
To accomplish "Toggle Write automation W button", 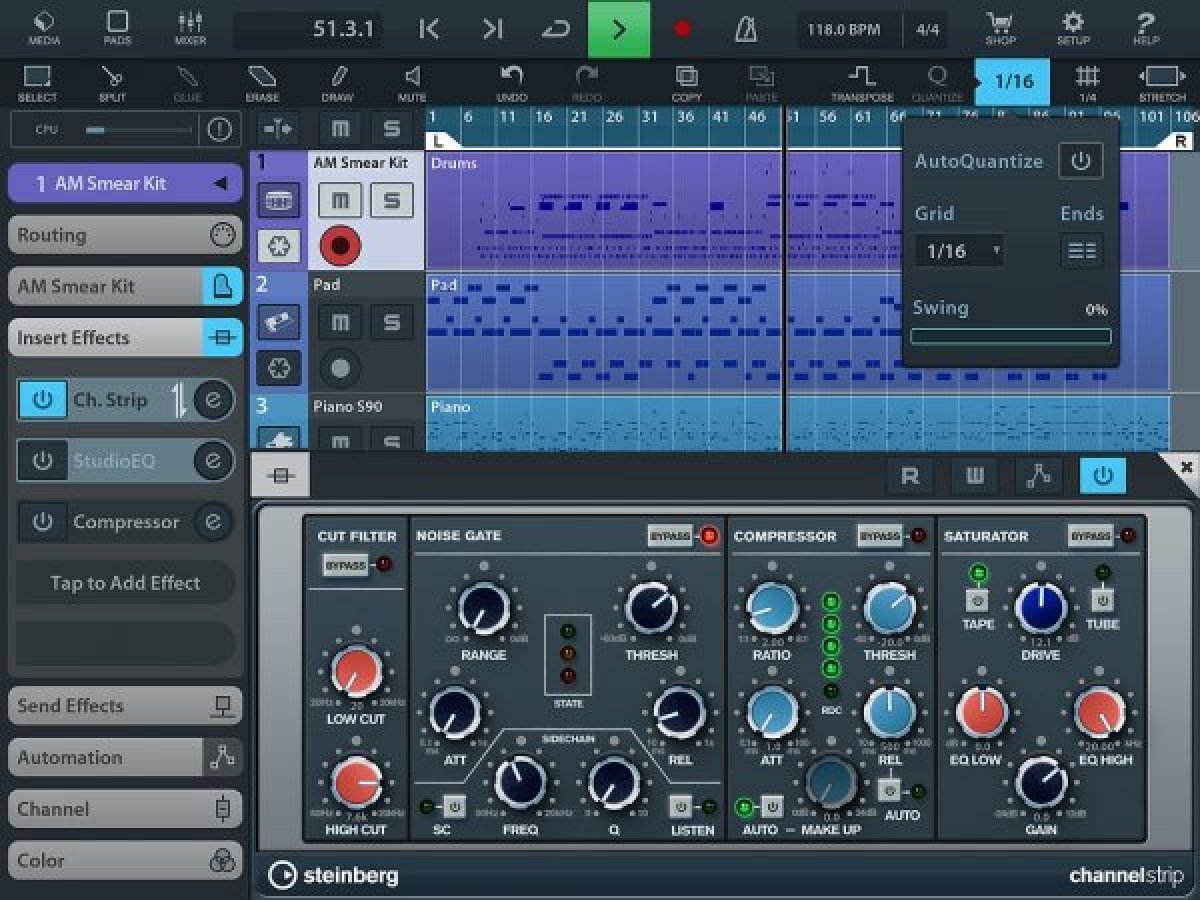I will tap(975, 476).
